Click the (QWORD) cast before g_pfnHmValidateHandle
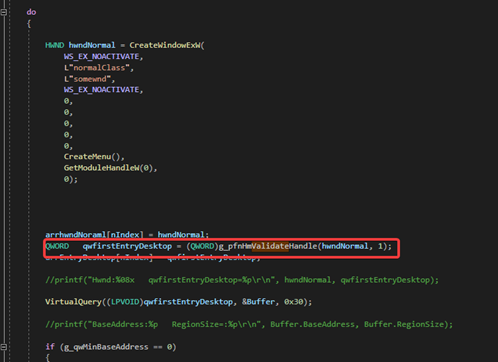Image resolution: width=498 pixels, height=362 pixels. 202,246
